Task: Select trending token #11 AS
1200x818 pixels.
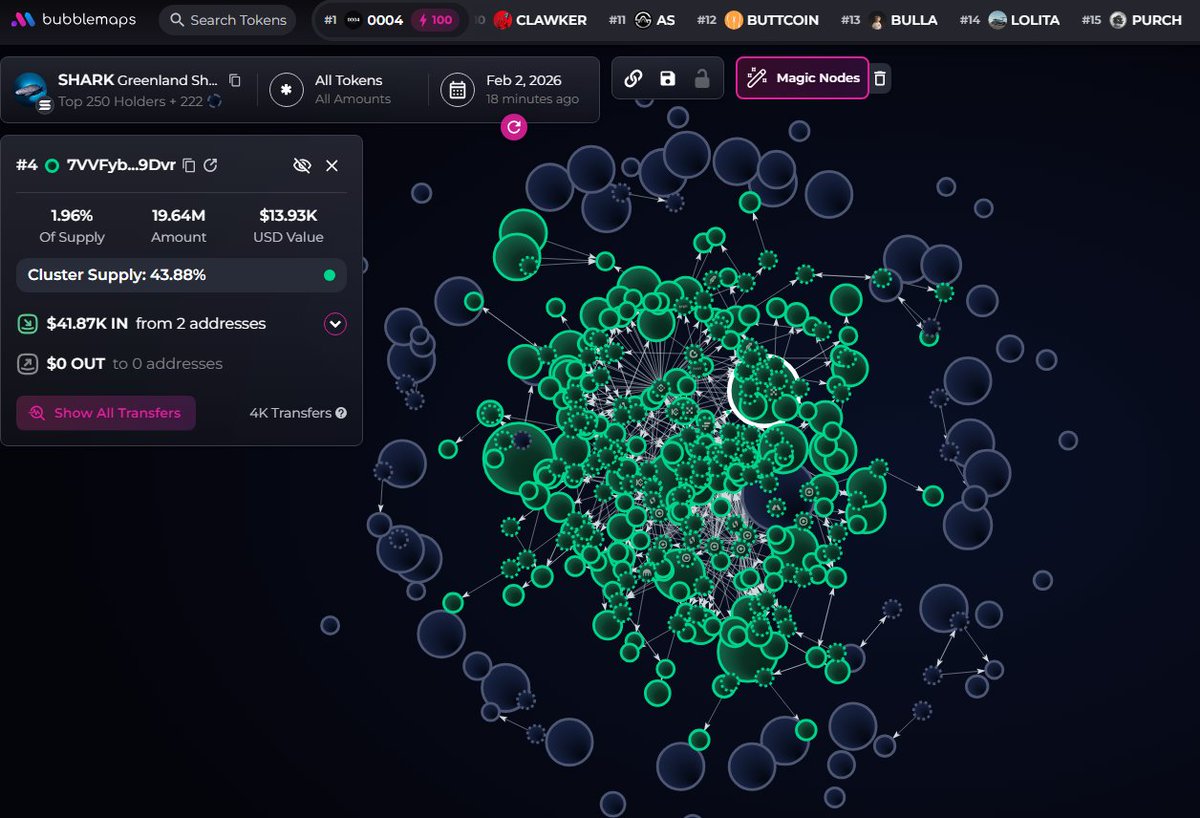Action: [641, 20]
